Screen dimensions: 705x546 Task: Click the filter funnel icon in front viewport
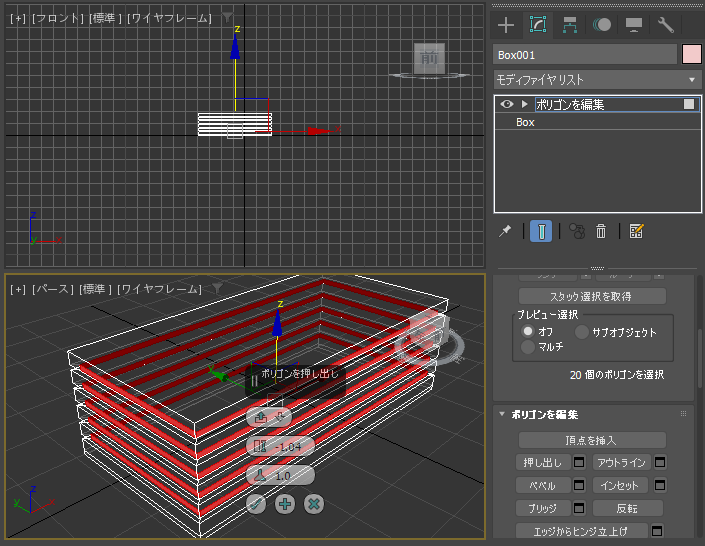[228, 18]
